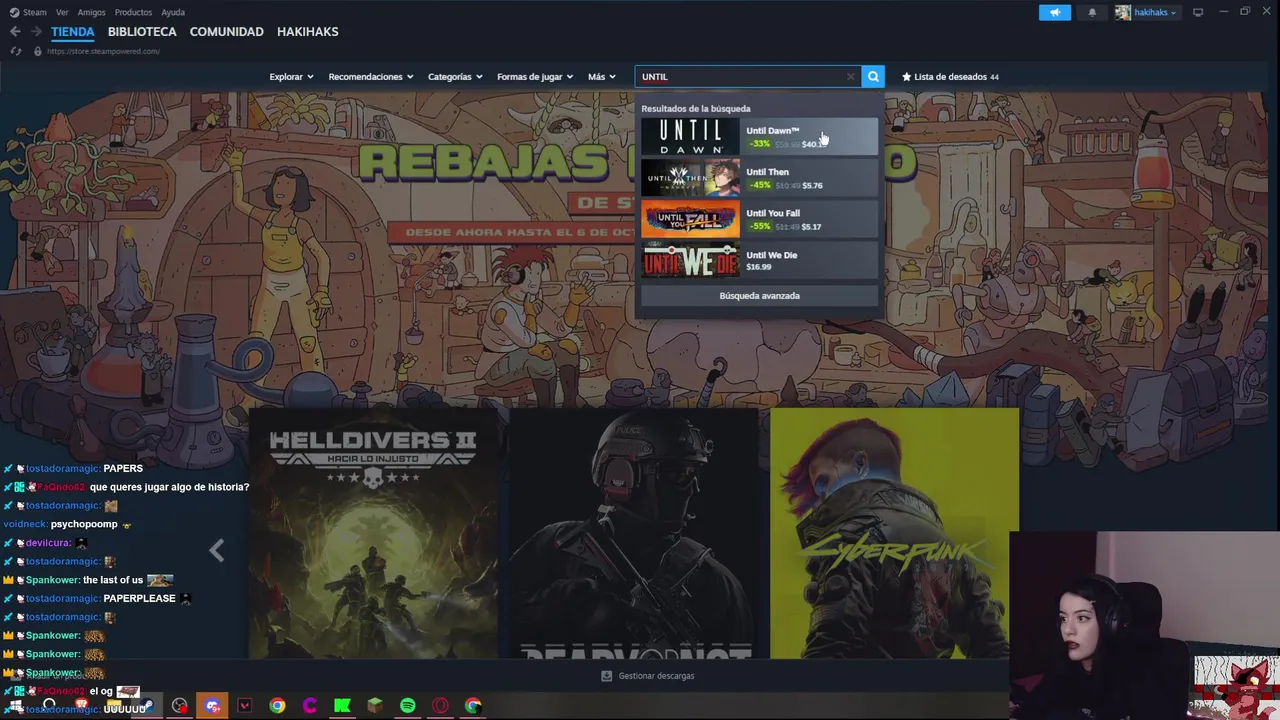1280x720 pixels.
Task: Open OBS Studio from the taskbar
Action: (179, 706)
